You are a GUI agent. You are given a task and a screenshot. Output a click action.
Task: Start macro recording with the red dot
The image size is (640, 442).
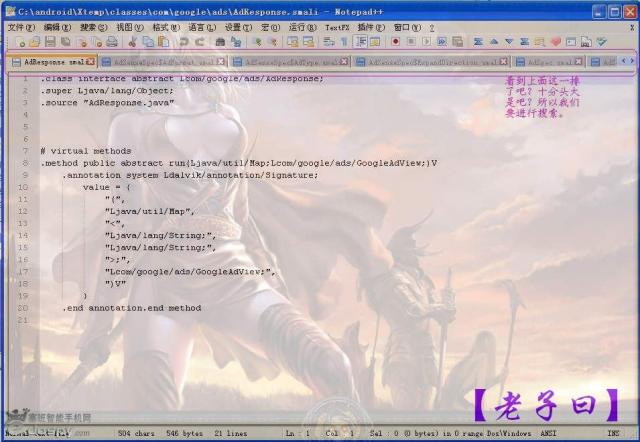[395, 42]
